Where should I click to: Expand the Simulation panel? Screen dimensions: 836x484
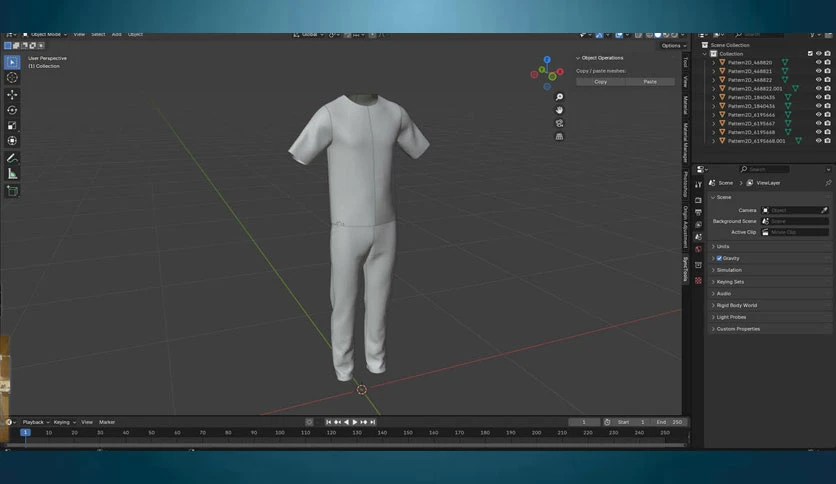(x=770, y=270)
